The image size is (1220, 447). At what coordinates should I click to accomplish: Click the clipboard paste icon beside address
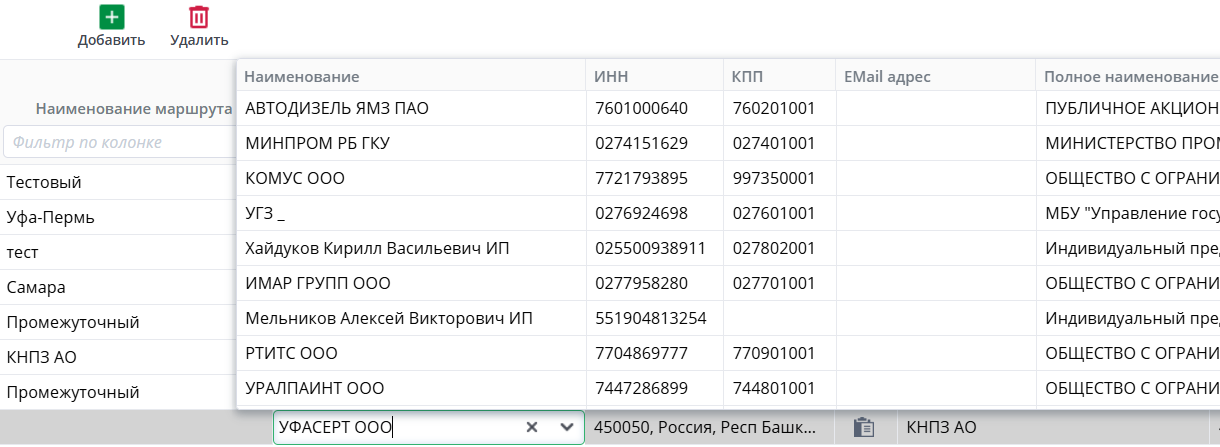coord(864,427)
